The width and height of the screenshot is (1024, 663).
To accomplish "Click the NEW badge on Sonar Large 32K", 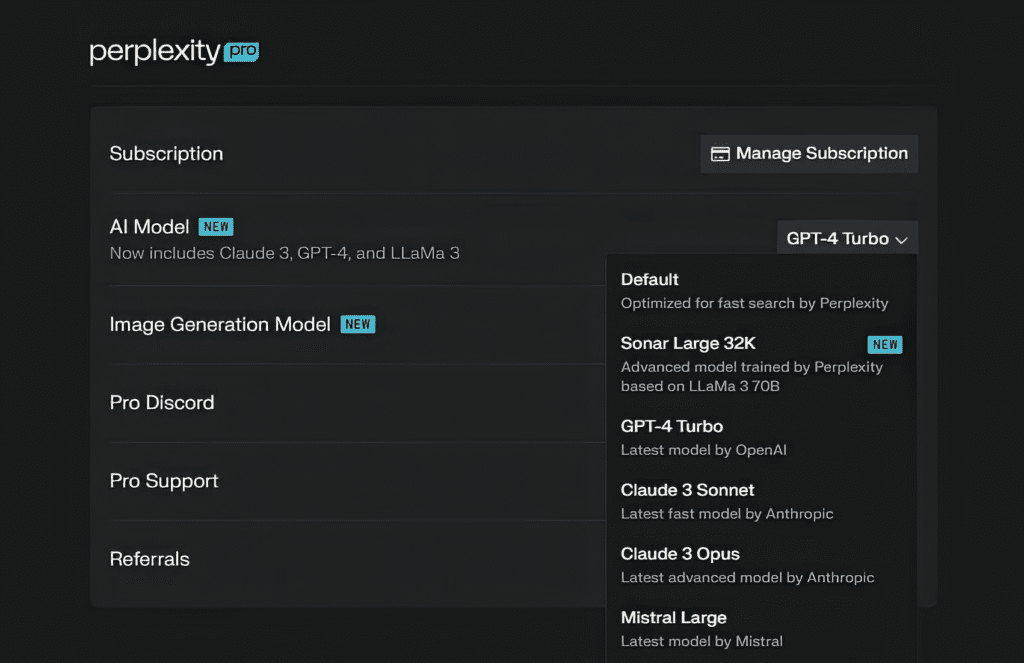I will coord(885,344).
